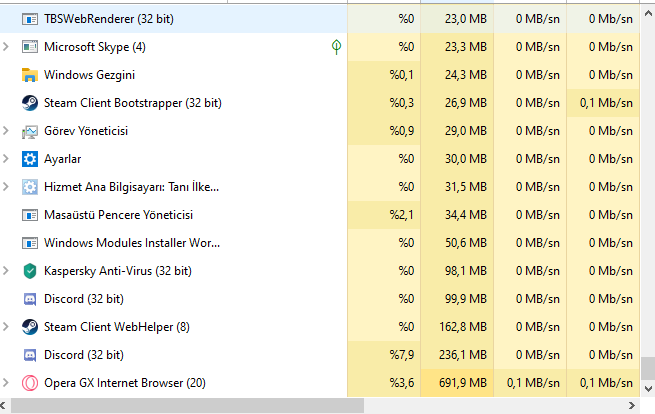The width and height of the screenshot is (655, 414).
Task: Expand Opera GX Internet Browser (20) group
Action: click(x=6, y=383)
